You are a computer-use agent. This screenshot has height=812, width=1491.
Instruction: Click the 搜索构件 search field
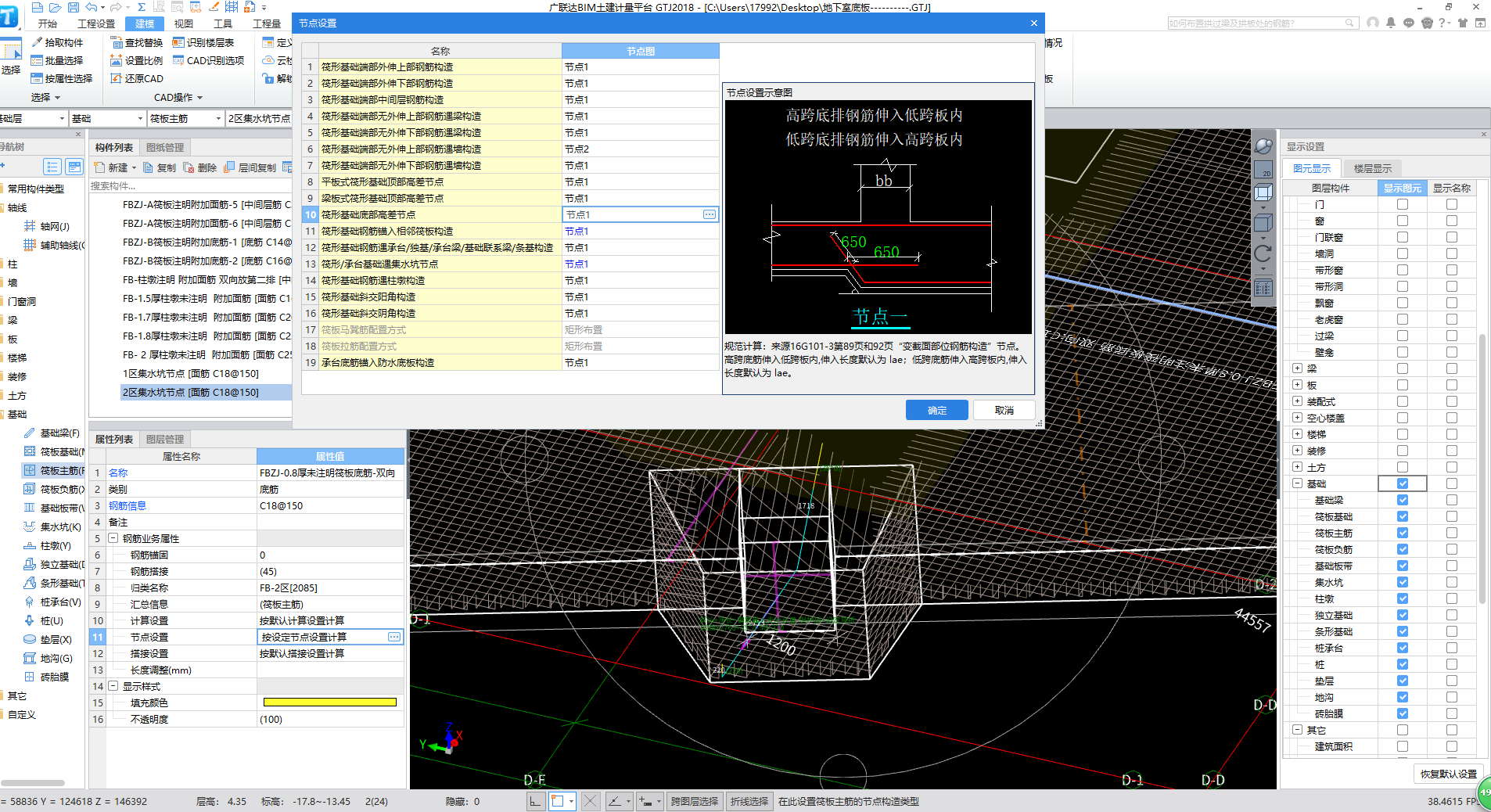tap(190, 185)
